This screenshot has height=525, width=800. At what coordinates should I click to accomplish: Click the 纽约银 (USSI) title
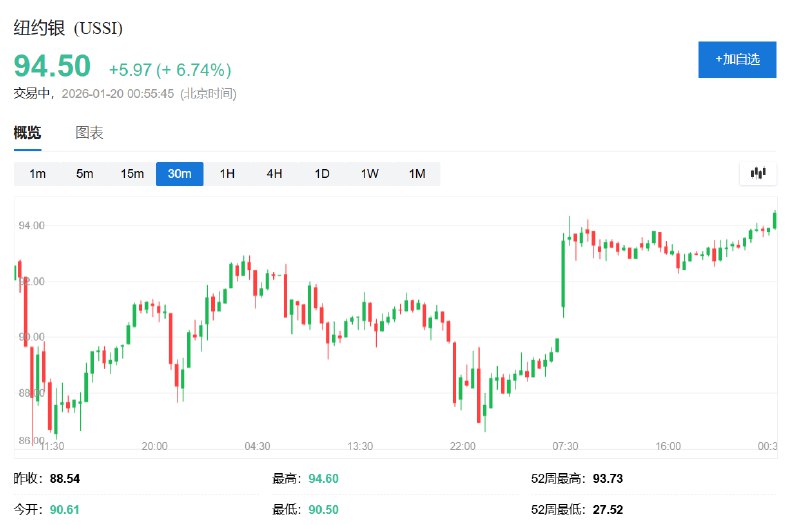(x=68, y=28)
